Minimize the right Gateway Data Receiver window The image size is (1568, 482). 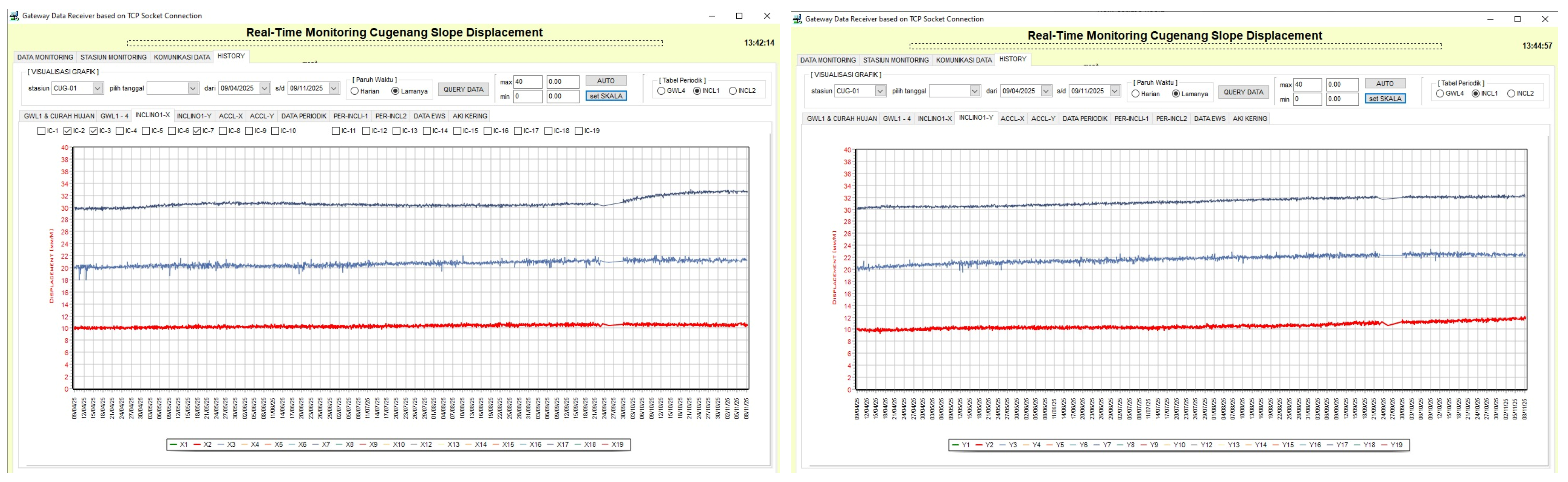point(1490,19)
